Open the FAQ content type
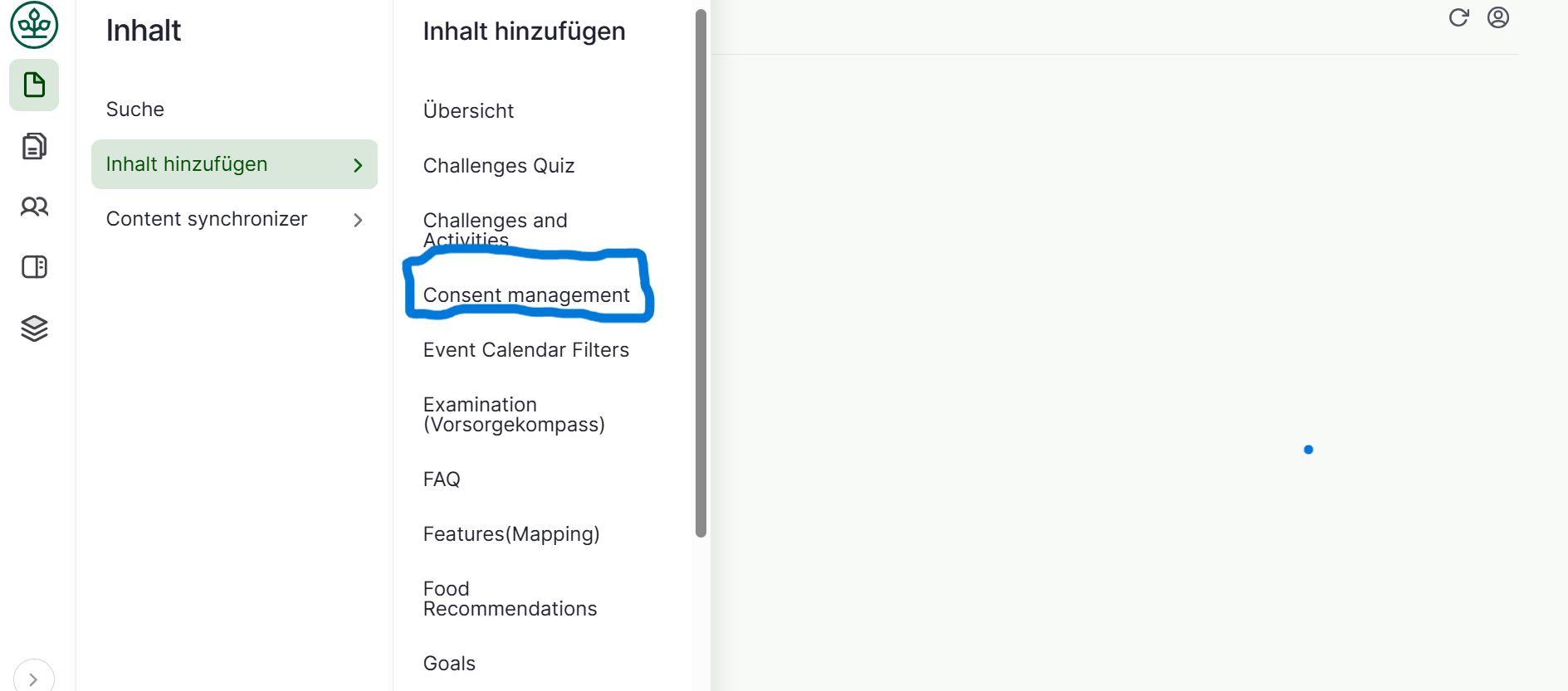This screenshot has width=1568, height=691. coord(442,479)
